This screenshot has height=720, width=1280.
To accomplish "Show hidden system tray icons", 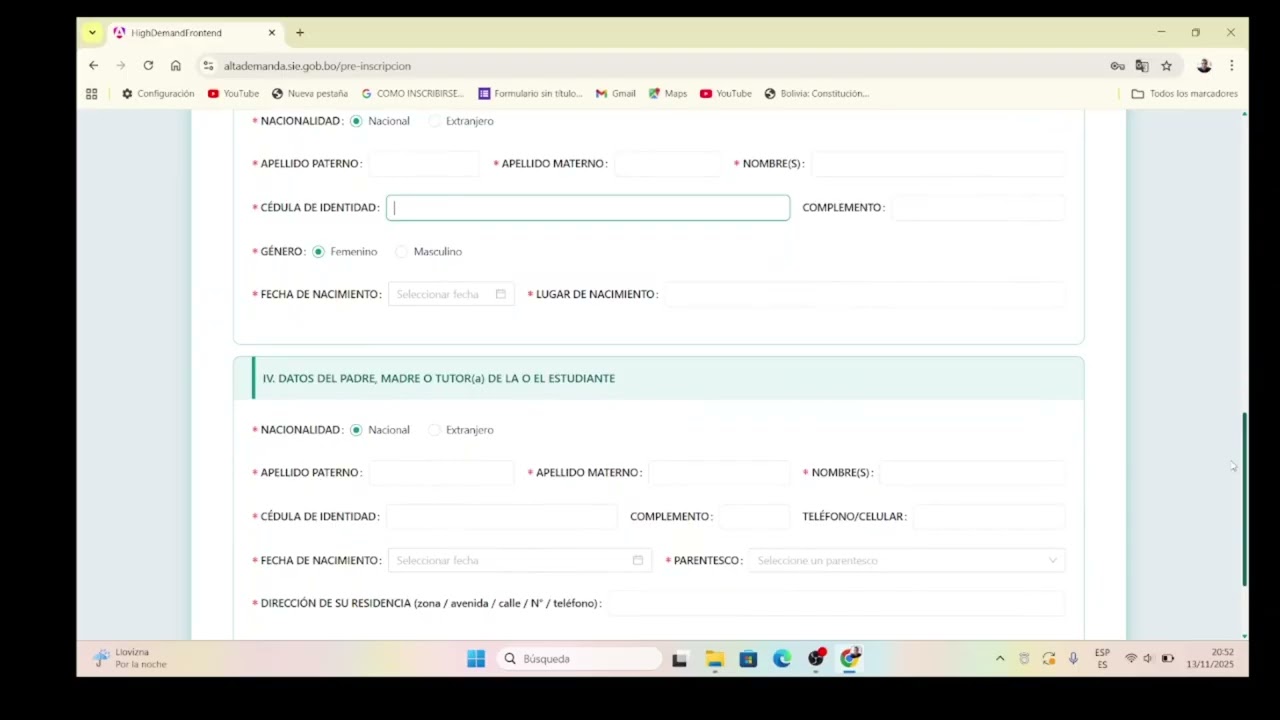I will coord(1000,659).
